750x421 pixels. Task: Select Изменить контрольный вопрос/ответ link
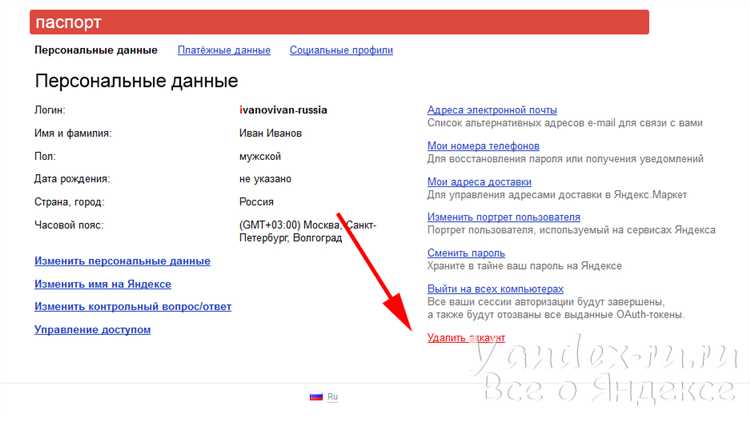pyautogui.click(x=133, y=307)
